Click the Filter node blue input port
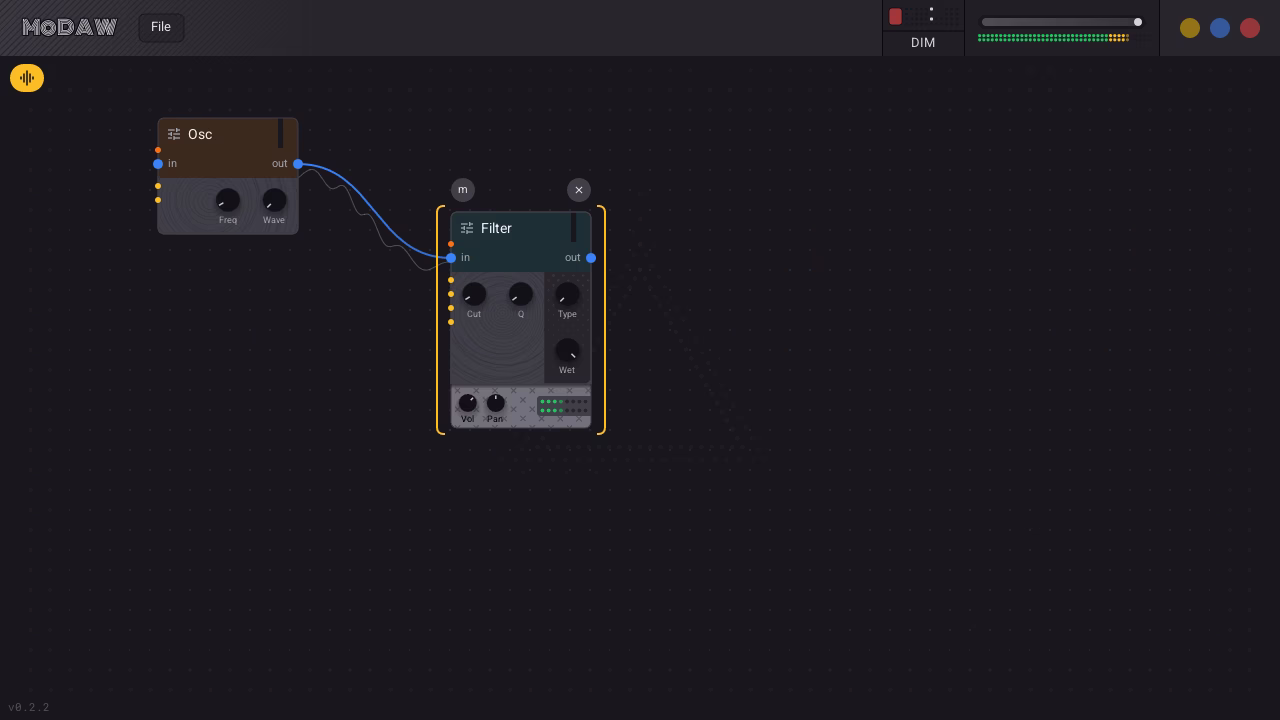 tap(451, 258)
